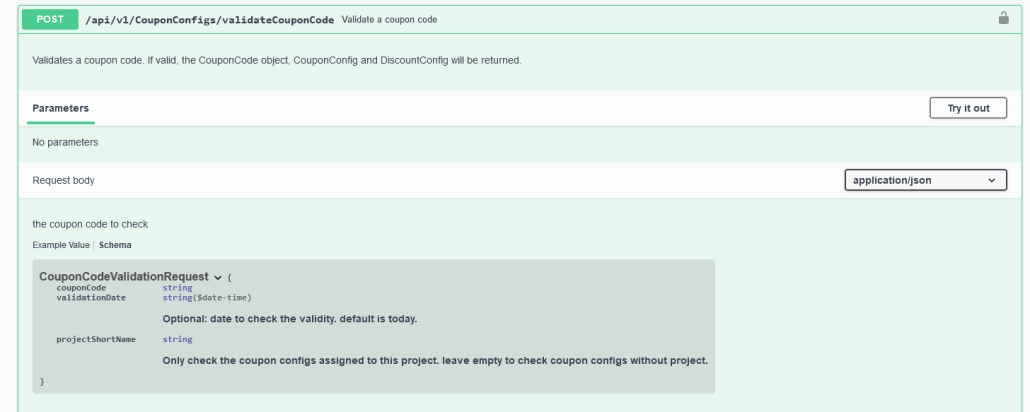Click 'the coupon code to check' description
The image size is (1030, 412).
tap(90, 224)
